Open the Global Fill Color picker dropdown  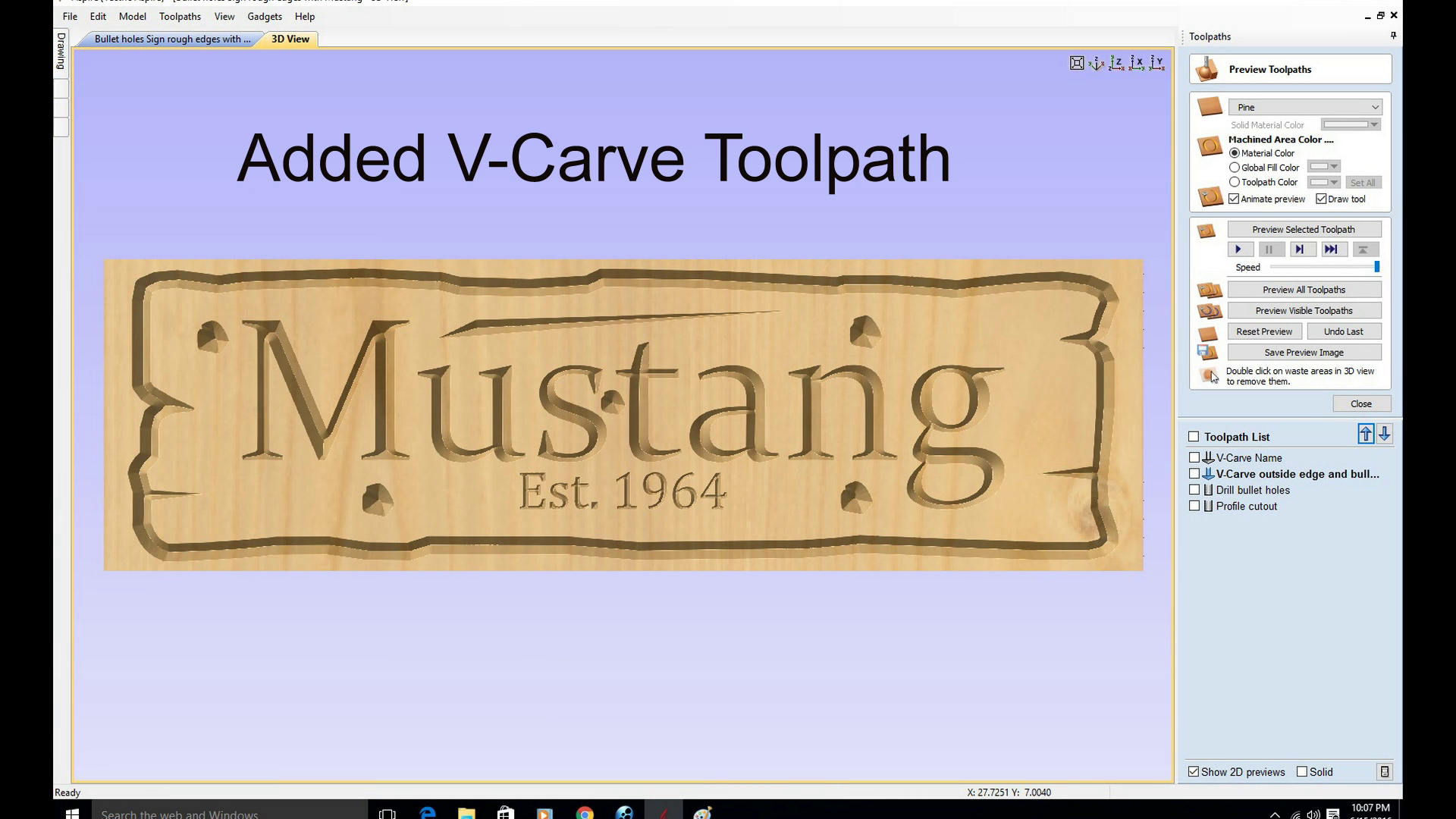1325,167
